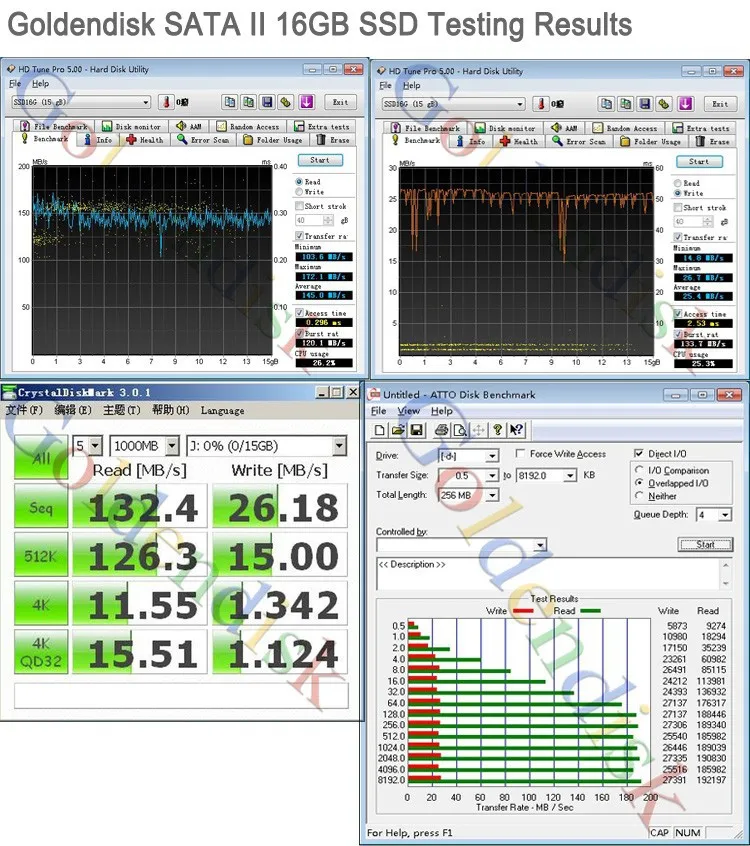Open Total Length 256 MB dropdown
The image size is (750, 846).
pos(492,495)
